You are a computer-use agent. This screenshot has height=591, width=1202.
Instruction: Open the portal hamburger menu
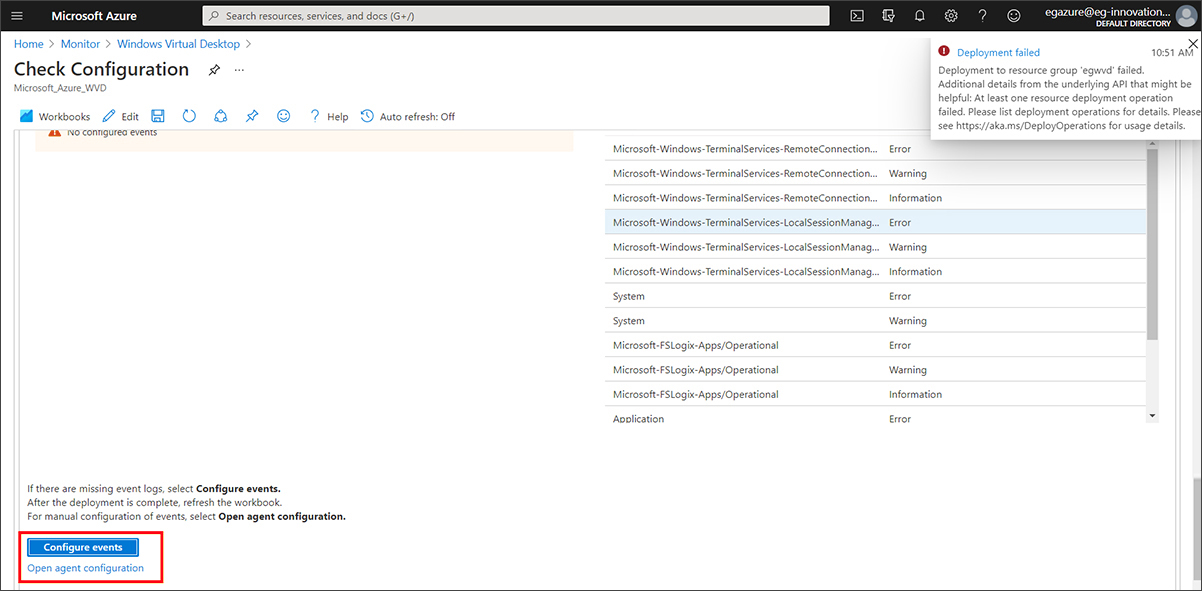(x=16, y=16)
